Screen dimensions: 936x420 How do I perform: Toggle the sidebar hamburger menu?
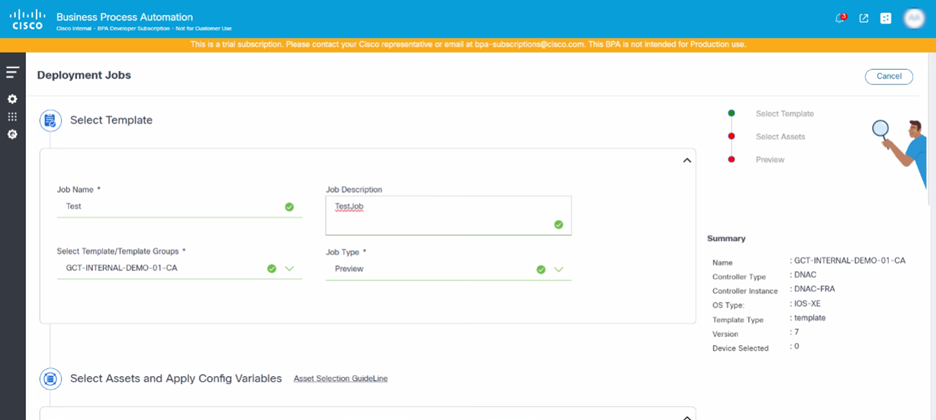pyautogui.click(x=13, y=73)
